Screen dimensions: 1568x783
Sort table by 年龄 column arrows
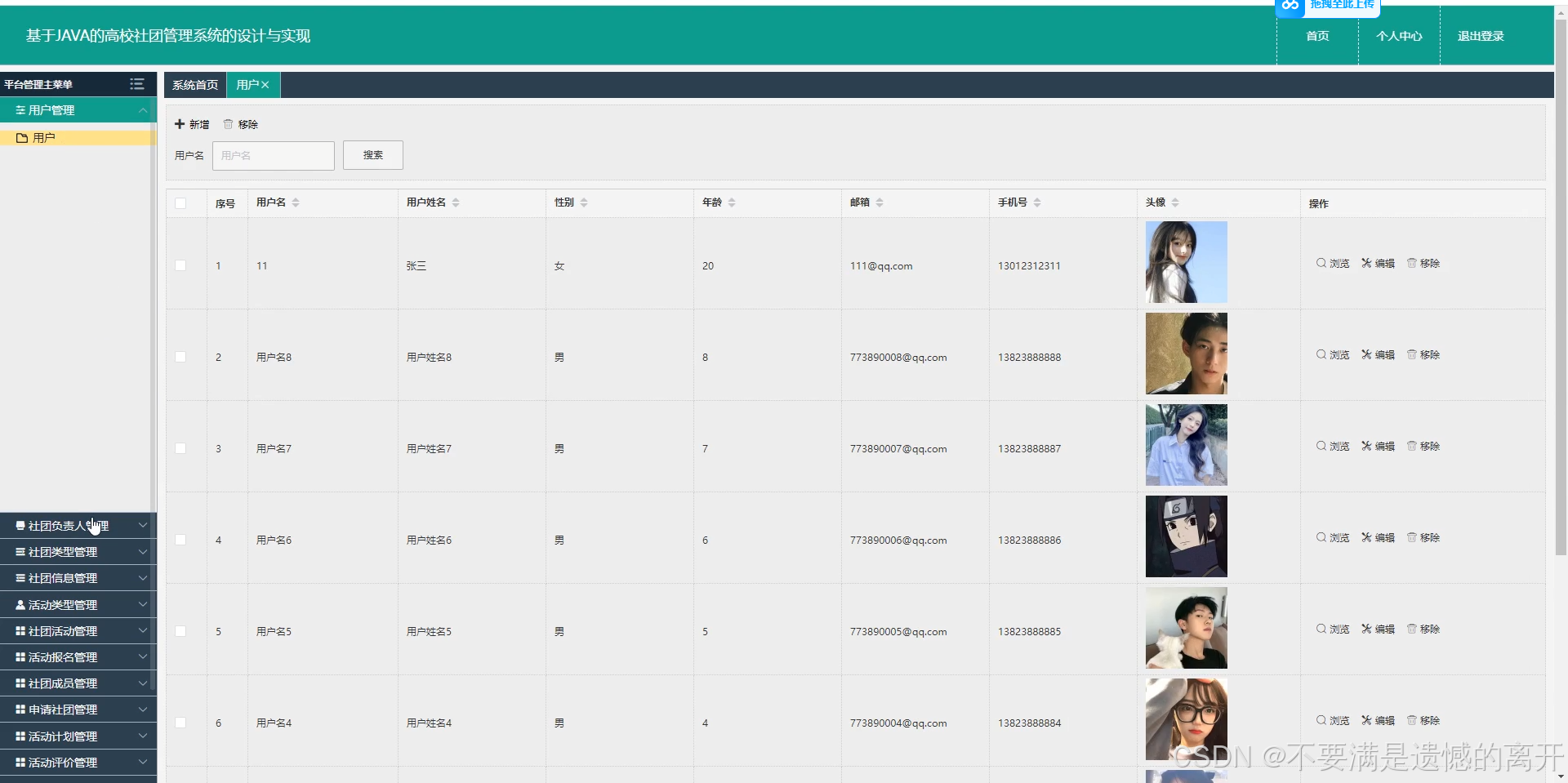pos(732,202)
